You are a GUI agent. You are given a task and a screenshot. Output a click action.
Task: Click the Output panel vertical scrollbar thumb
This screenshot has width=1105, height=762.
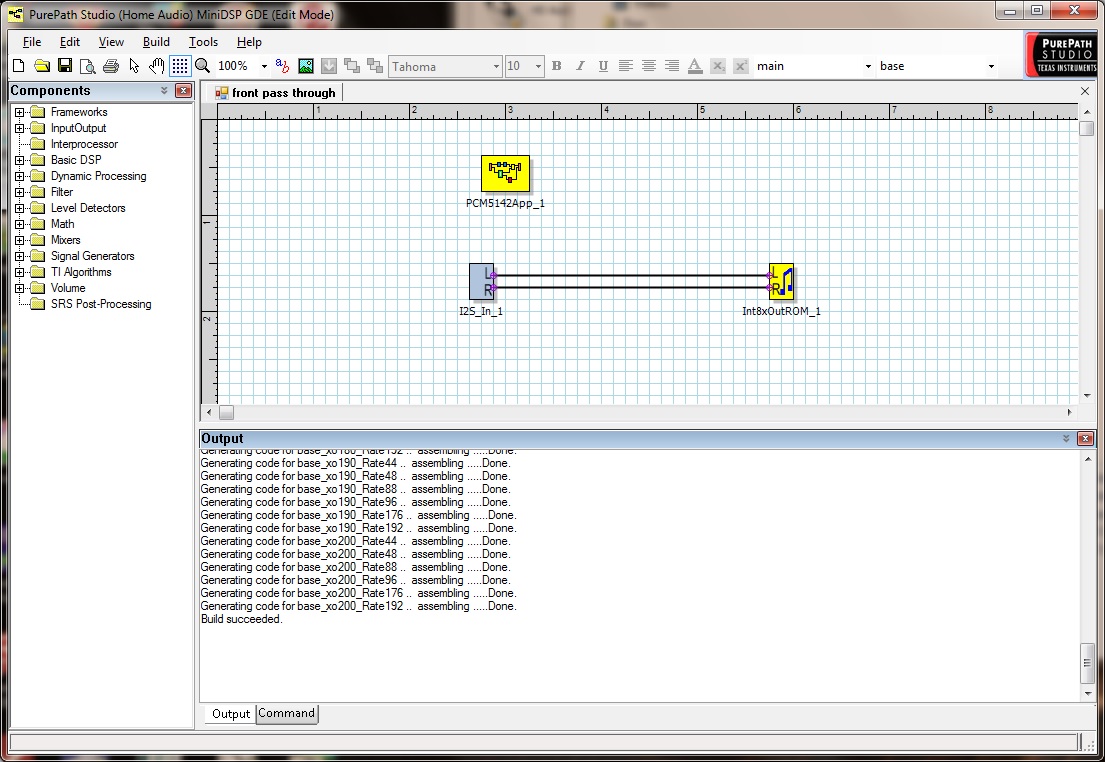tap(1087, 663)
